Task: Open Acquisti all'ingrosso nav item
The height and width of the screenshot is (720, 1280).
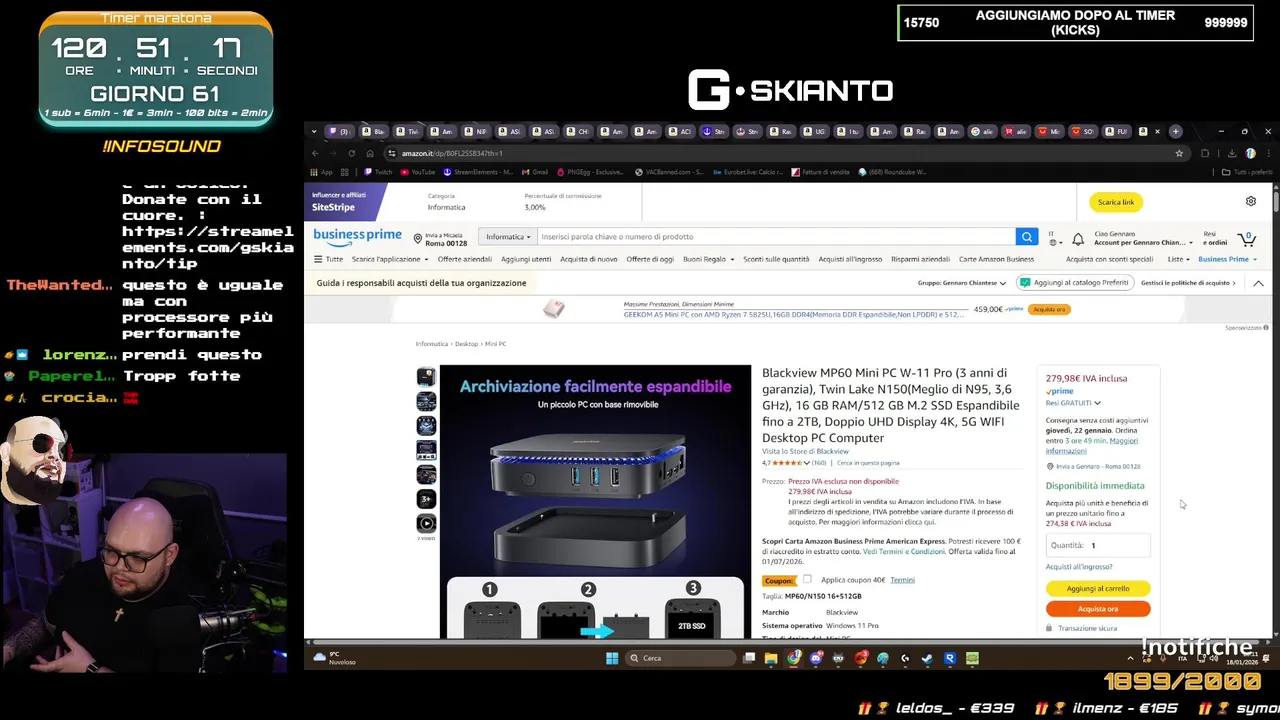Action: pyautogui.click(x=850, y=259)
